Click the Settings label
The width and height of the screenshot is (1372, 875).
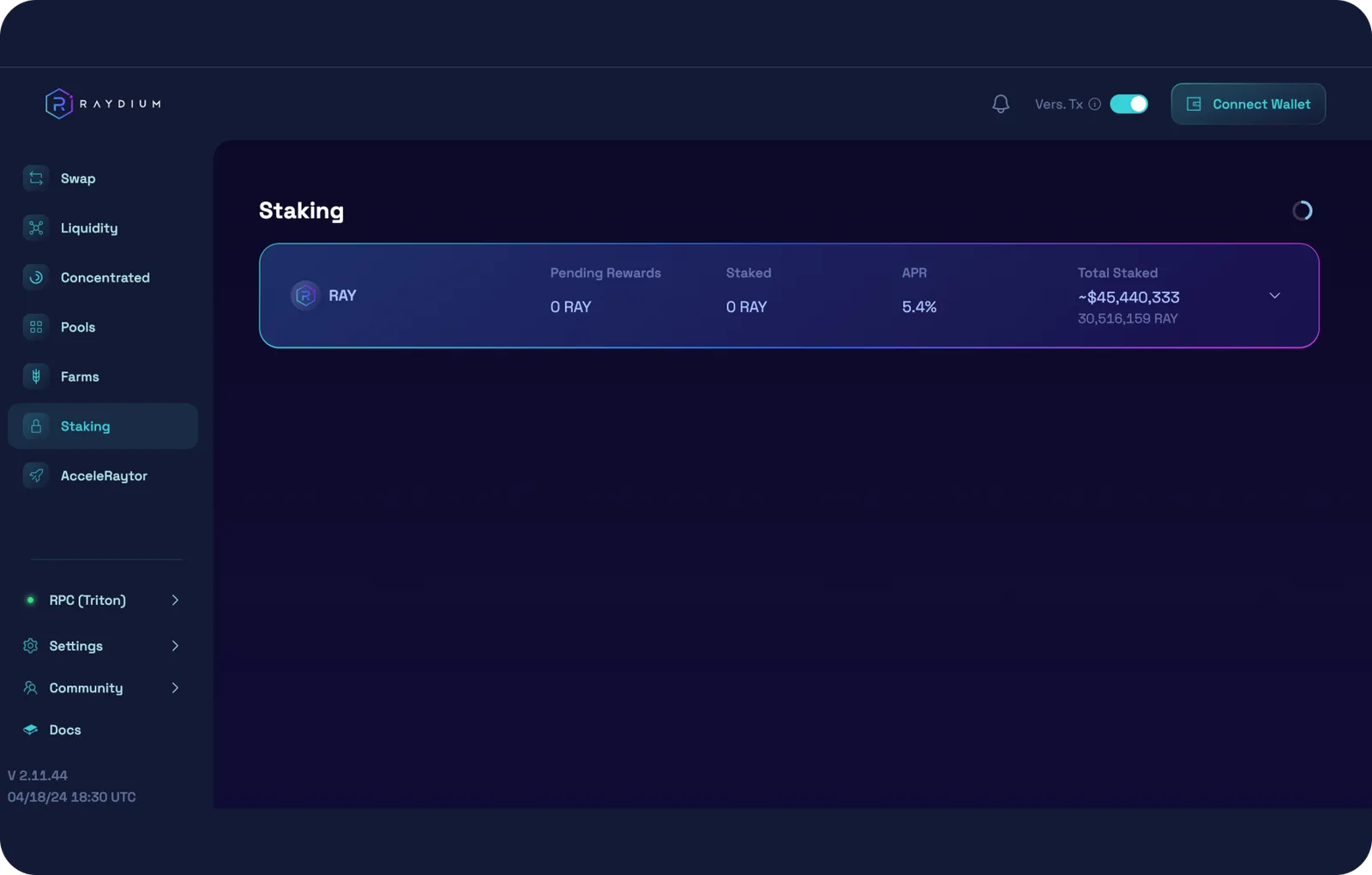click(76, 646)
